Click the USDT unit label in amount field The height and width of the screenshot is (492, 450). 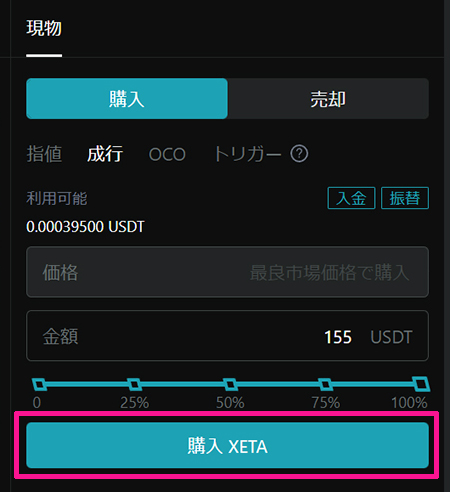391,337
